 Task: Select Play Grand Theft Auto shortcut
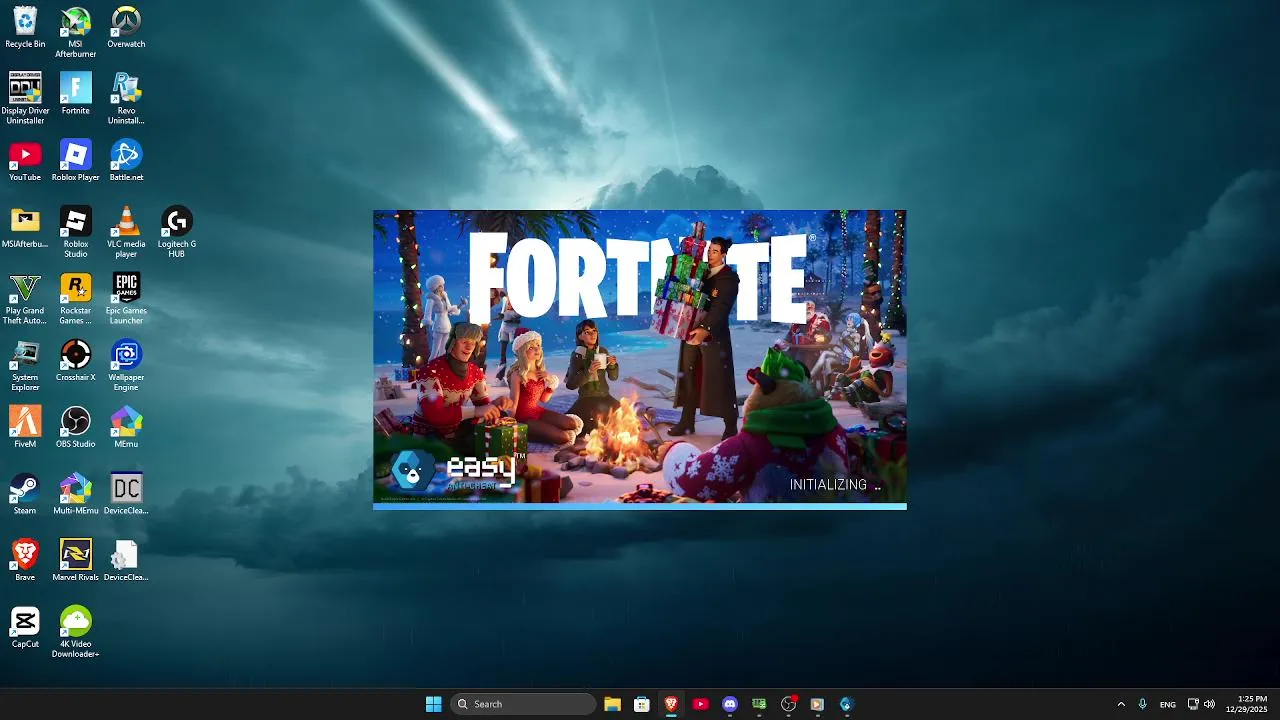pyautogui.click(x=25, y=299)
